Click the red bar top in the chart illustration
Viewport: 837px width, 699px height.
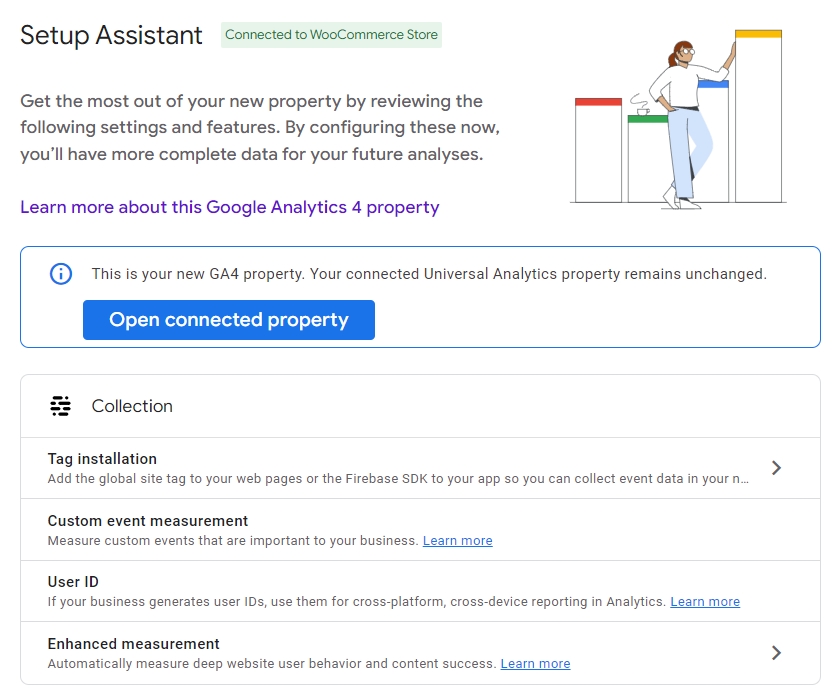pyautogui.click(x=598, y=102)
